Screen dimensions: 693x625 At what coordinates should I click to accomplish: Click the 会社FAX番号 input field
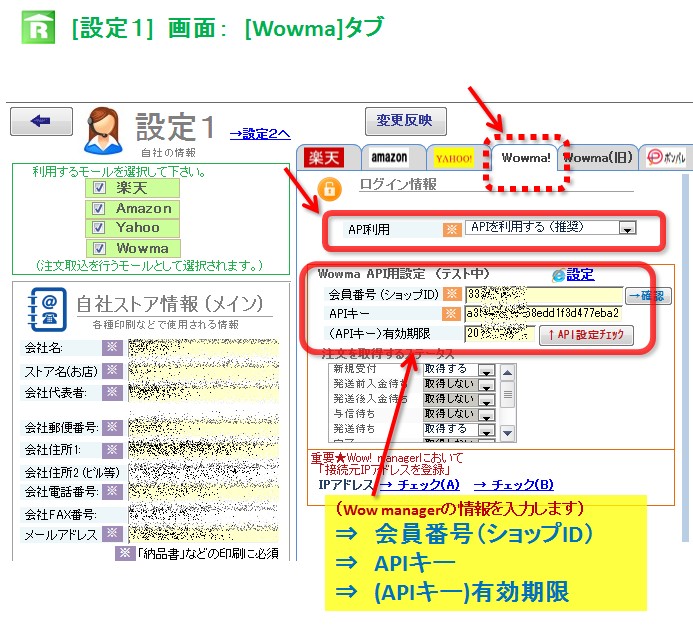coord(204,514)
